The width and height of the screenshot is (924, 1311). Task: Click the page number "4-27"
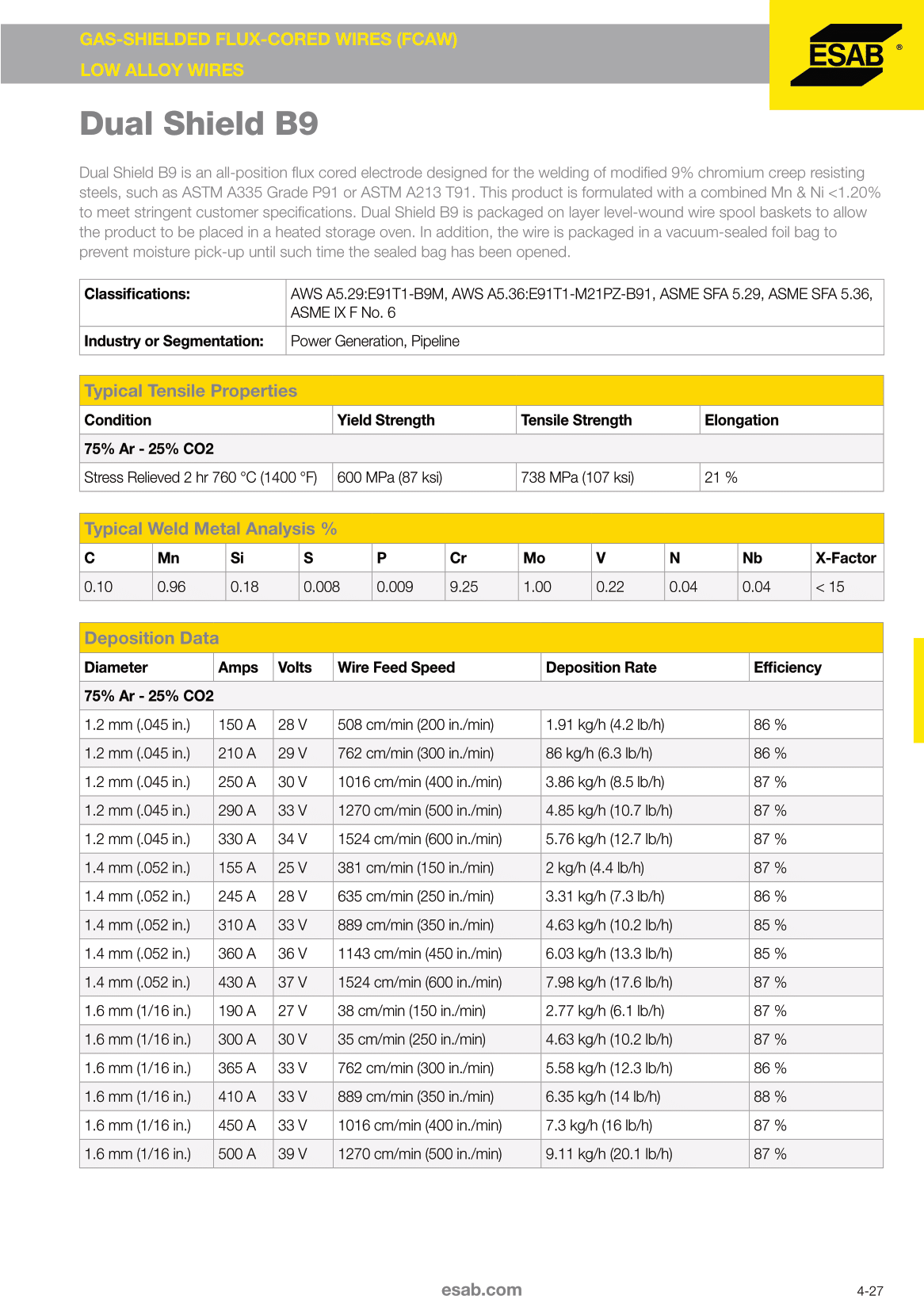pyautogui.click(x=870, y=1291)
